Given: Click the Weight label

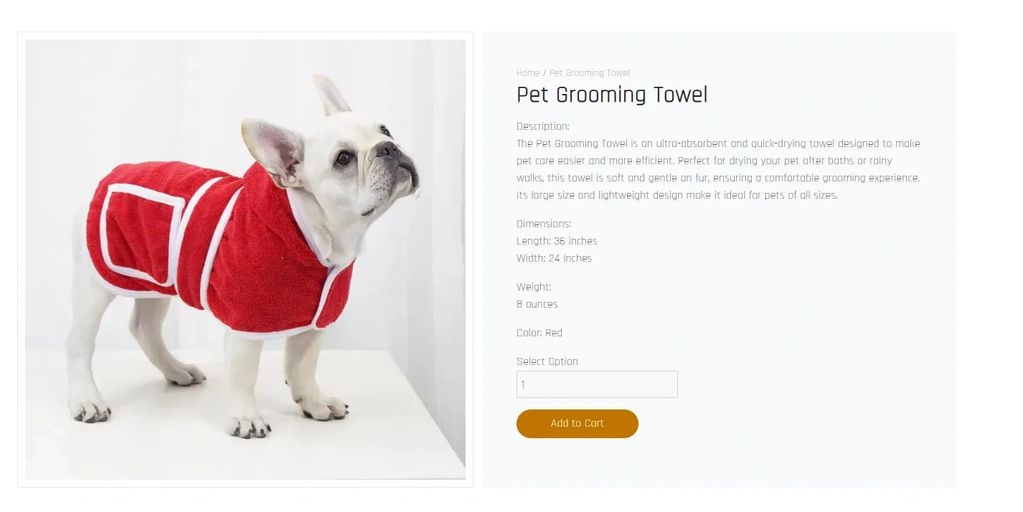Looking at the screenshot, I should [534, 287].
